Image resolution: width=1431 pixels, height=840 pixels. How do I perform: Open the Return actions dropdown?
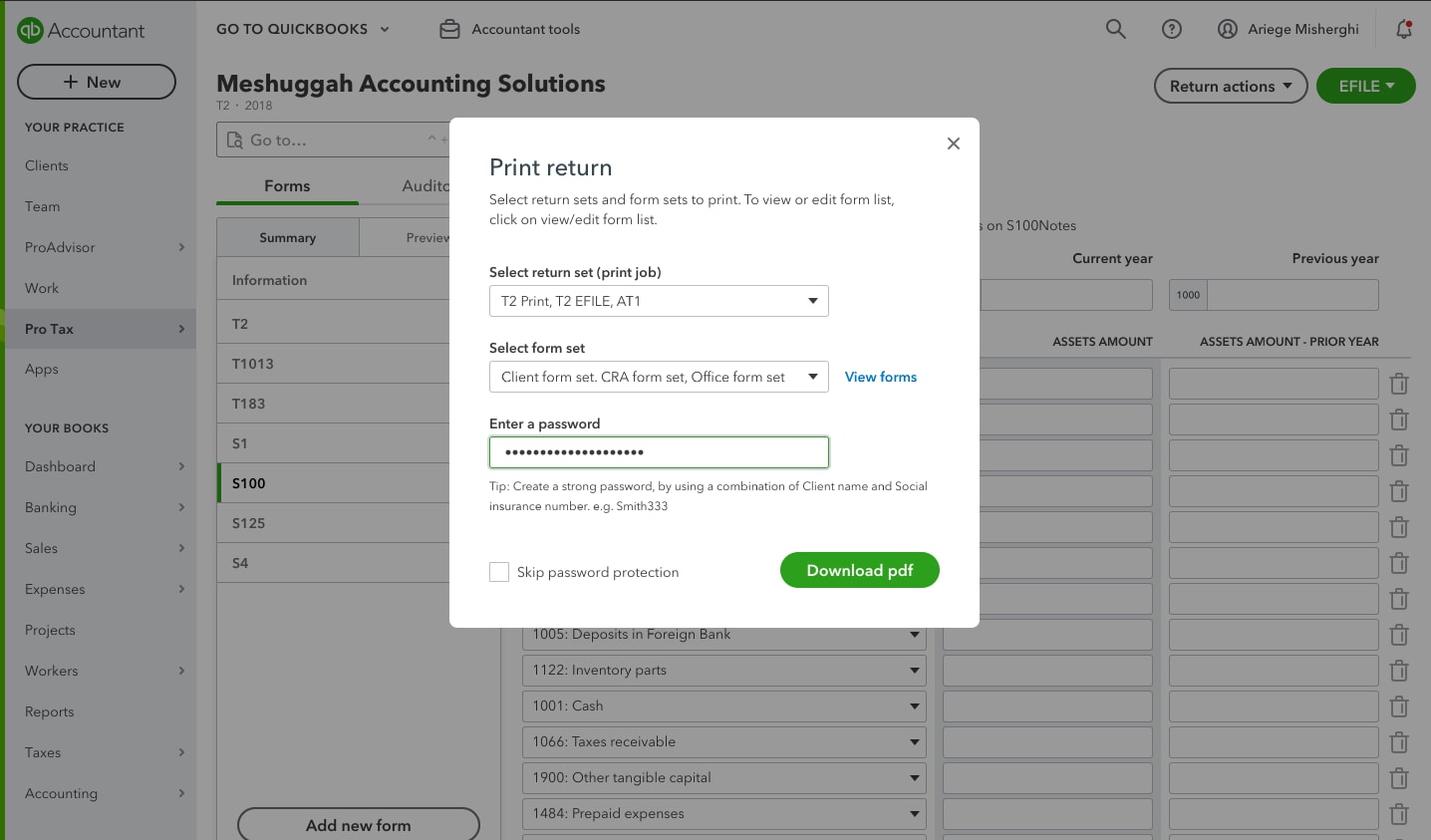1231,86
